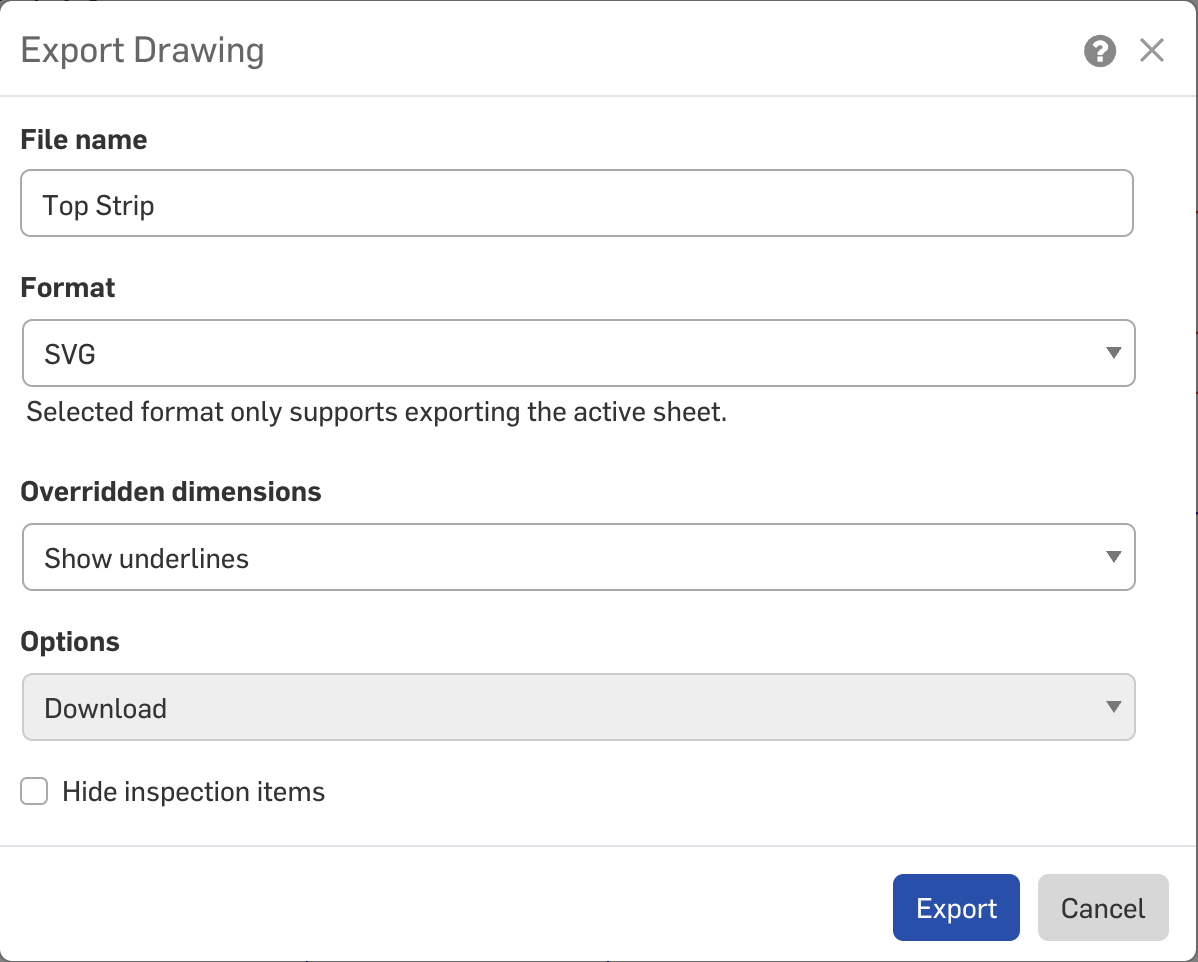The image size is (1198, 962).
Task: Toggle via the Hide inspection items label
Action: click(193, 792)
